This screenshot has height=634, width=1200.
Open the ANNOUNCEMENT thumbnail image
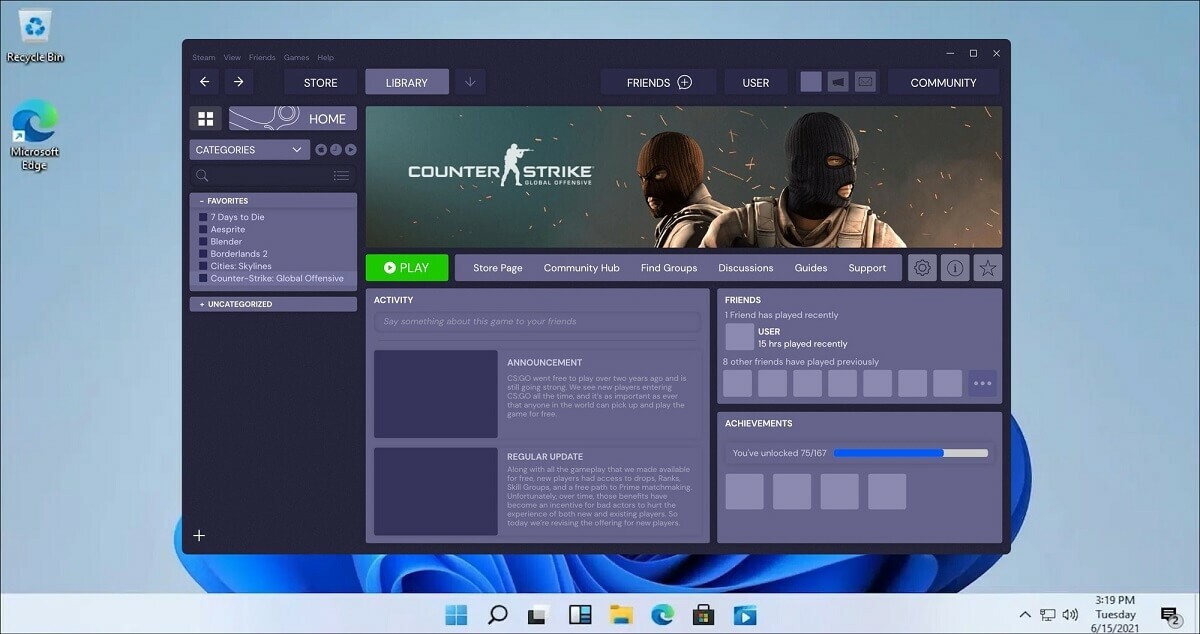[436, 394]
